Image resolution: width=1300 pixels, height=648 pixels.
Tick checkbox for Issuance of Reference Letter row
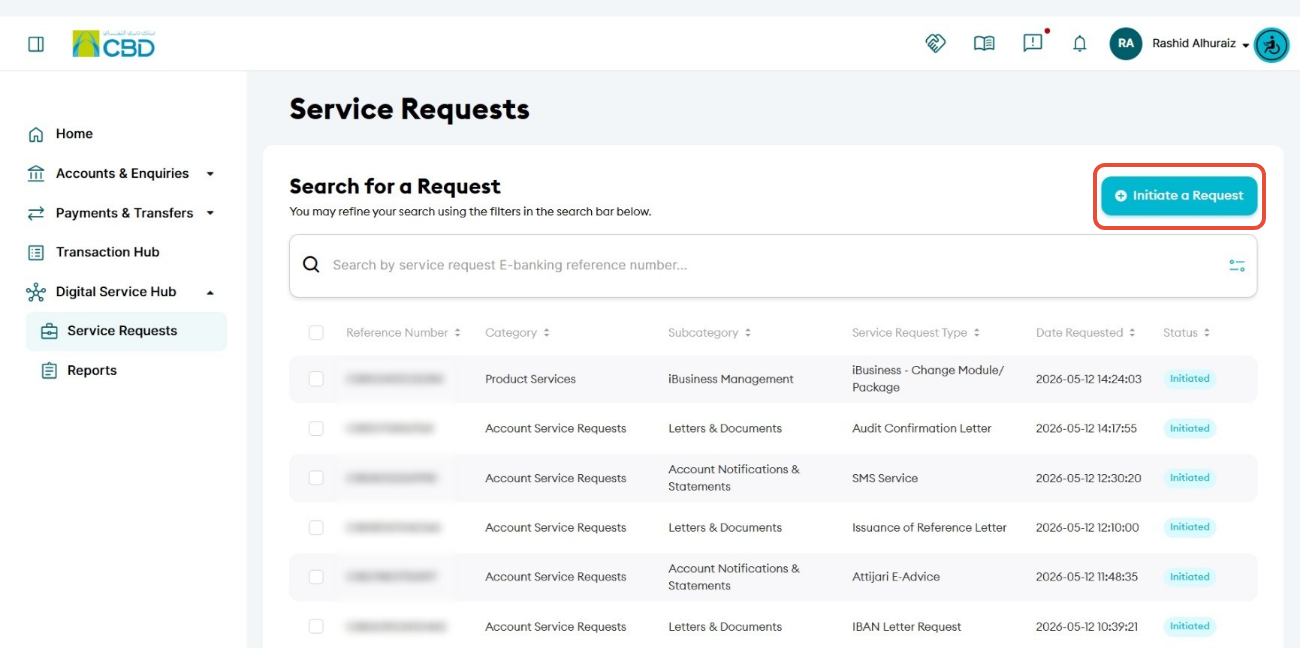point(316,527)
